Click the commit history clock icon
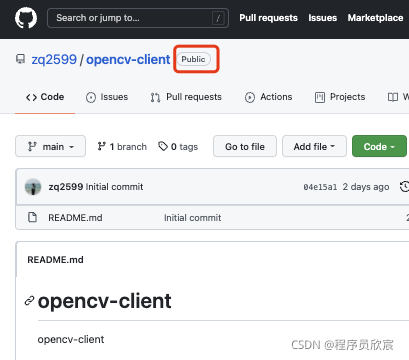The height and width of the screenshot is (360, 409). (404, 186)
